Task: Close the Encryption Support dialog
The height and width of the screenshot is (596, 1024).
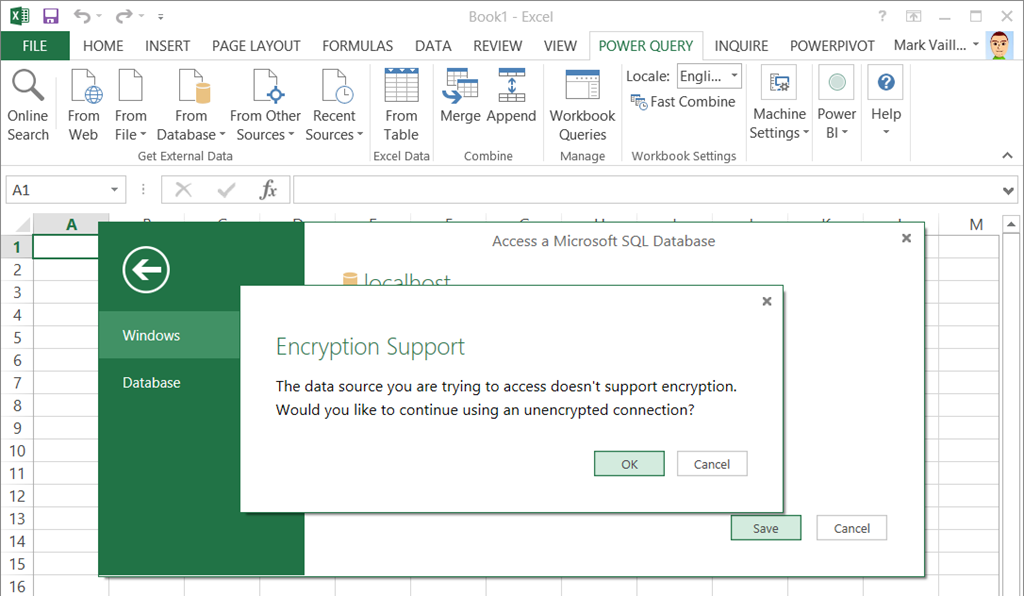Action: [767, 301]
